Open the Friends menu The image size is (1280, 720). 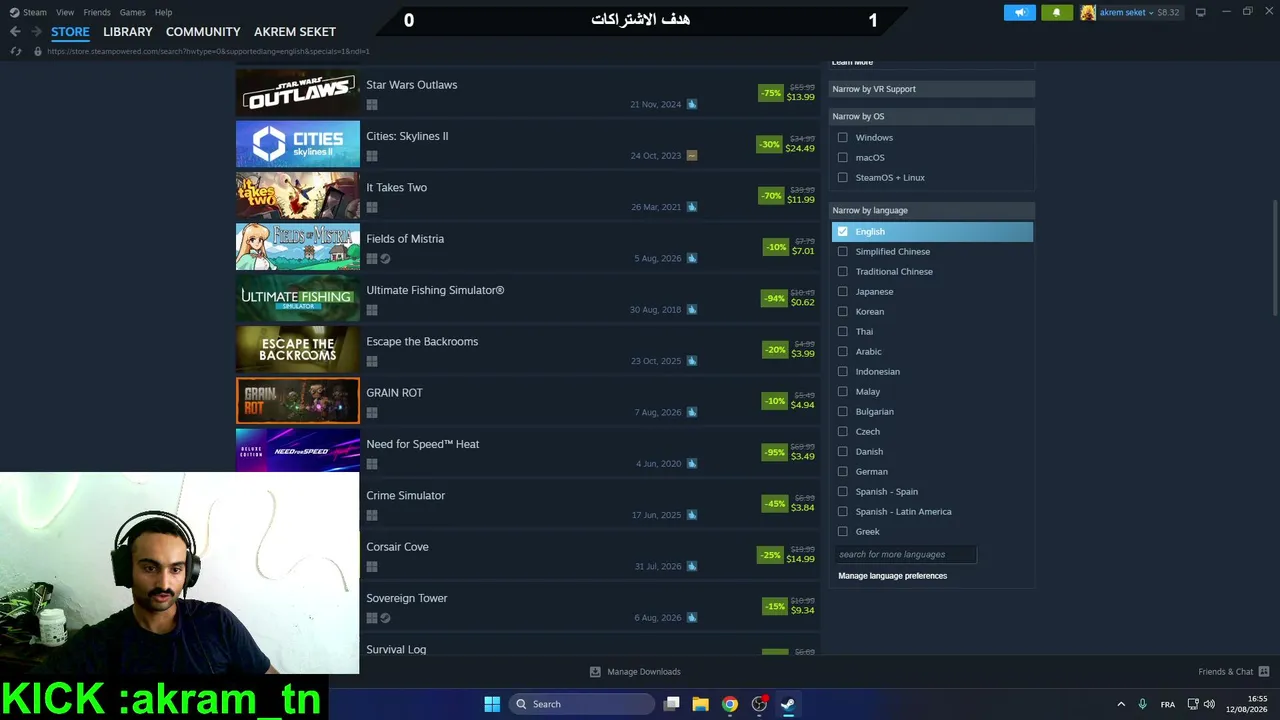point(97,12)
